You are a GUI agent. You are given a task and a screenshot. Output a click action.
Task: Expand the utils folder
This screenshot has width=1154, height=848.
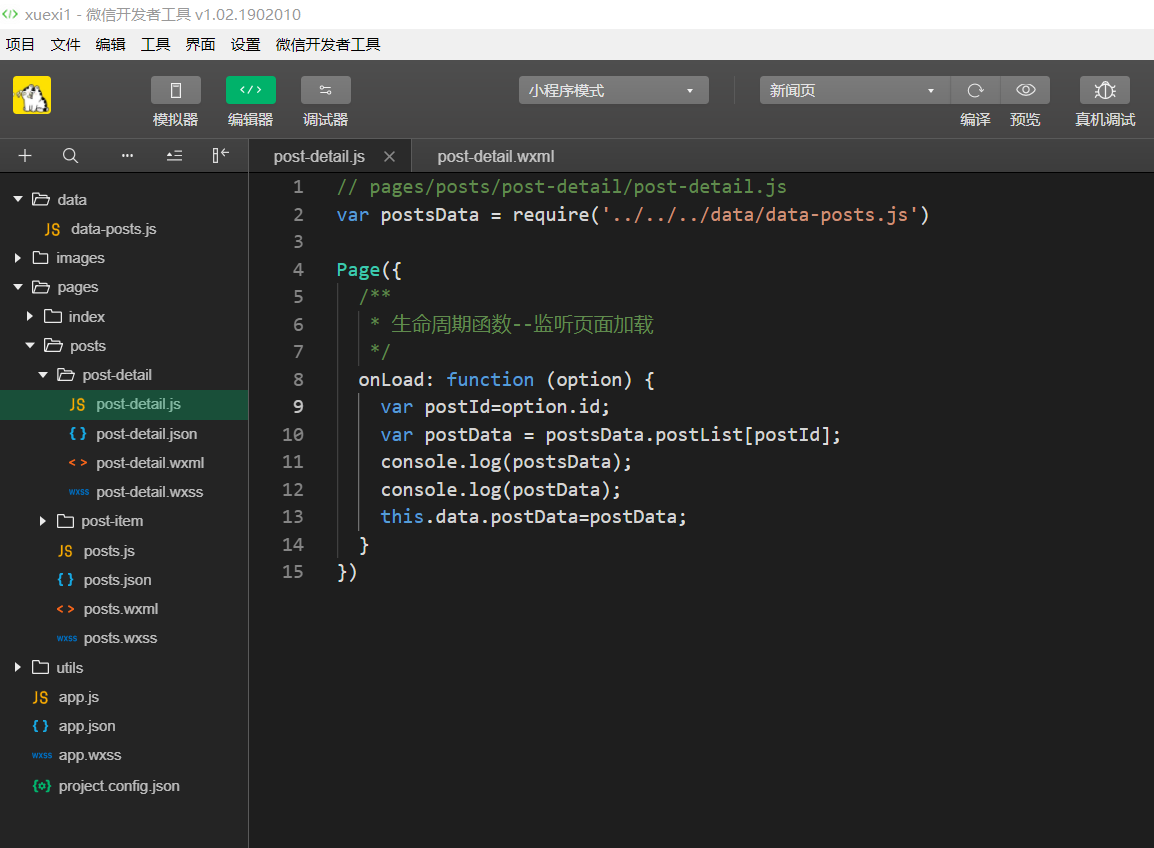(x=69, y=667)
